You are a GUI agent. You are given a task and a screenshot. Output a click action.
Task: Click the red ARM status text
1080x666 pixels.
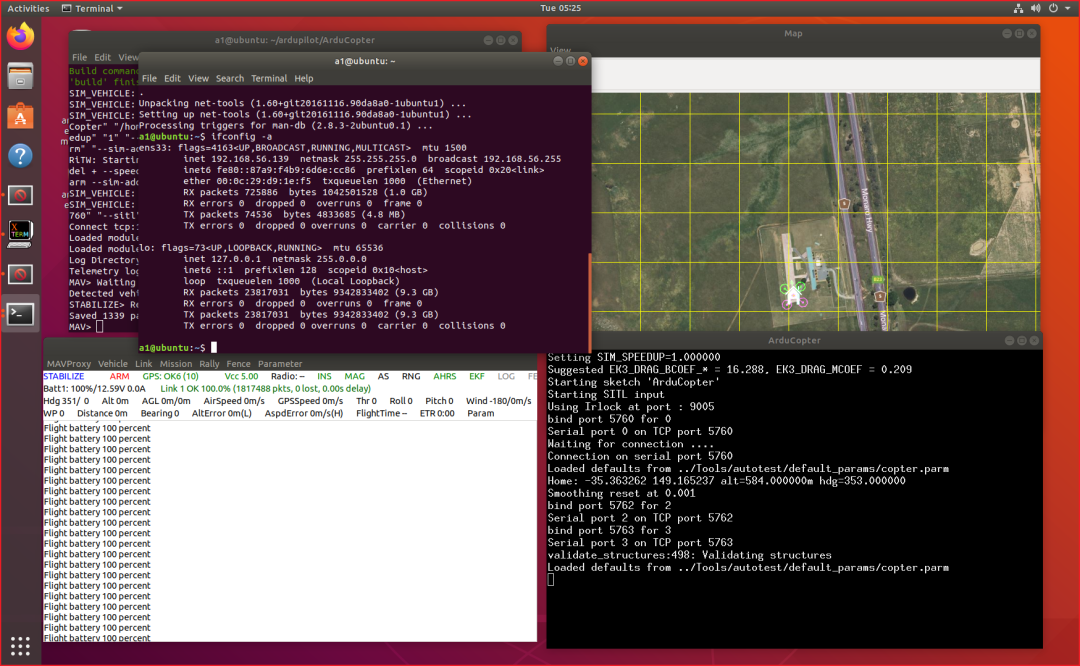pos(119,376)
